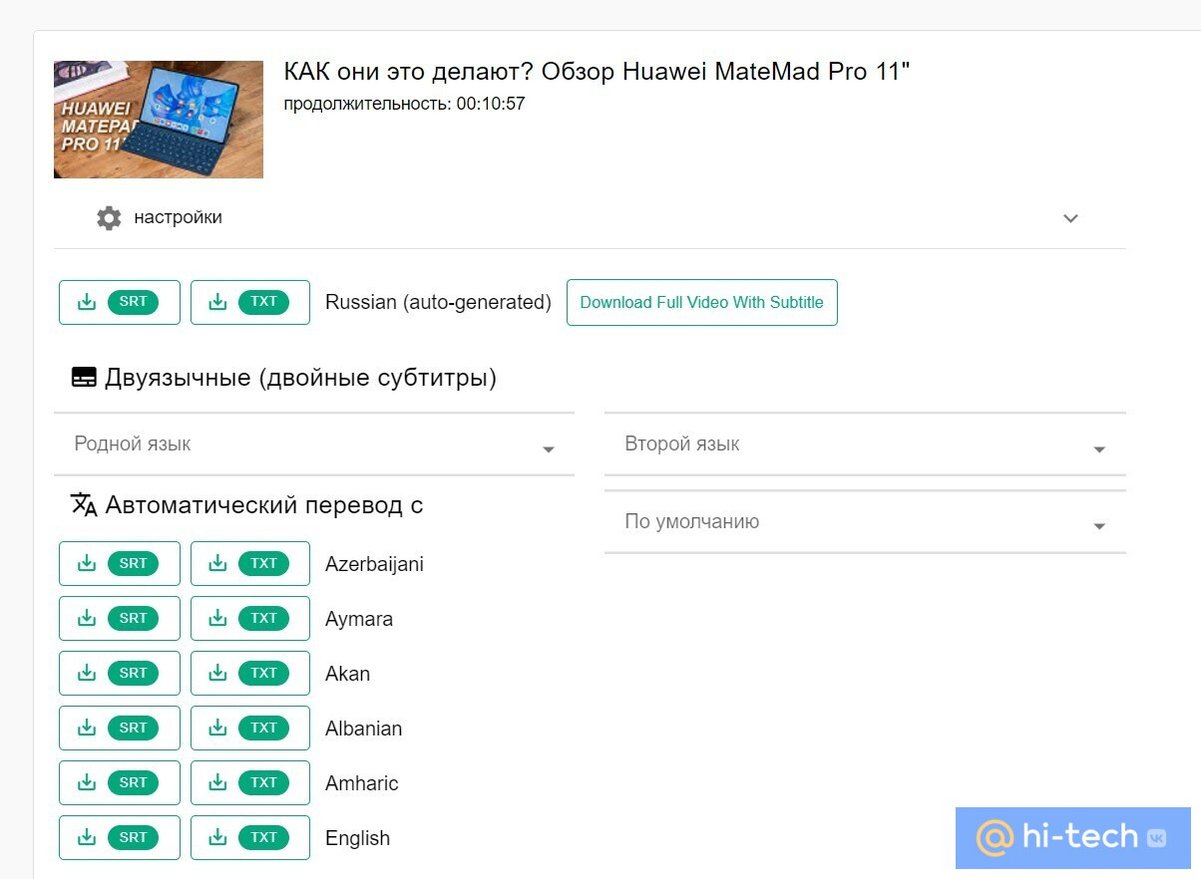Image resolution: width=1201 pixels, height=879 pixels.
Task: Download Albanian SRT subtitle file
Action: click(x=120, y=728)
